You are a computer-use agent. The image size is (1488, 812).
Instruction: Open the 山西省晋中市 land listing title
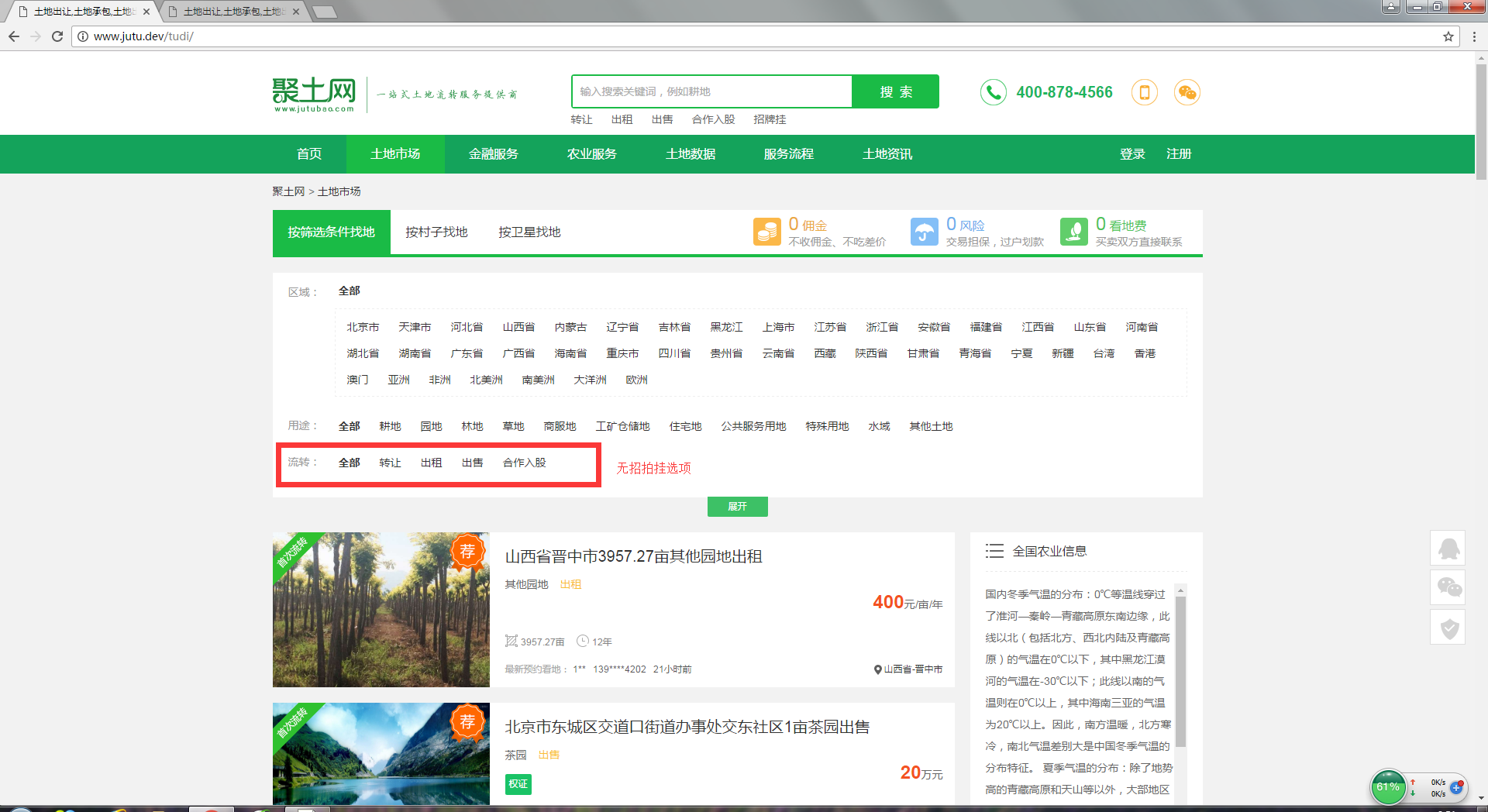[x=633, y=556]
